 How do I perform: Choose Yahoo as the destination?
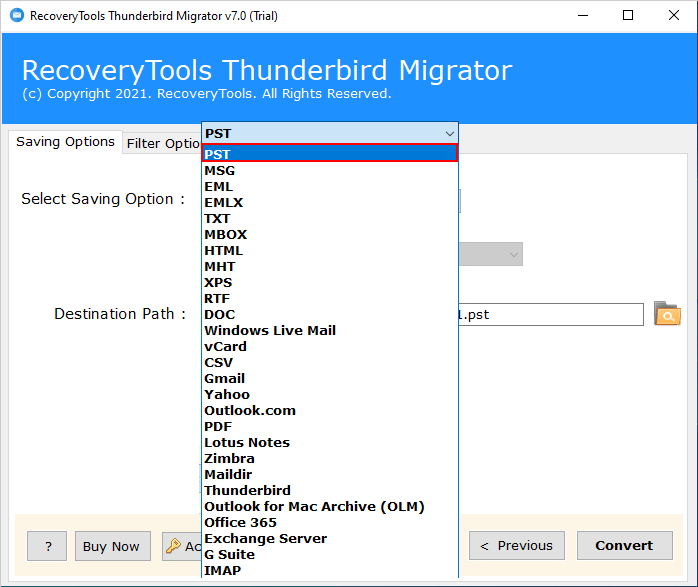329,395
